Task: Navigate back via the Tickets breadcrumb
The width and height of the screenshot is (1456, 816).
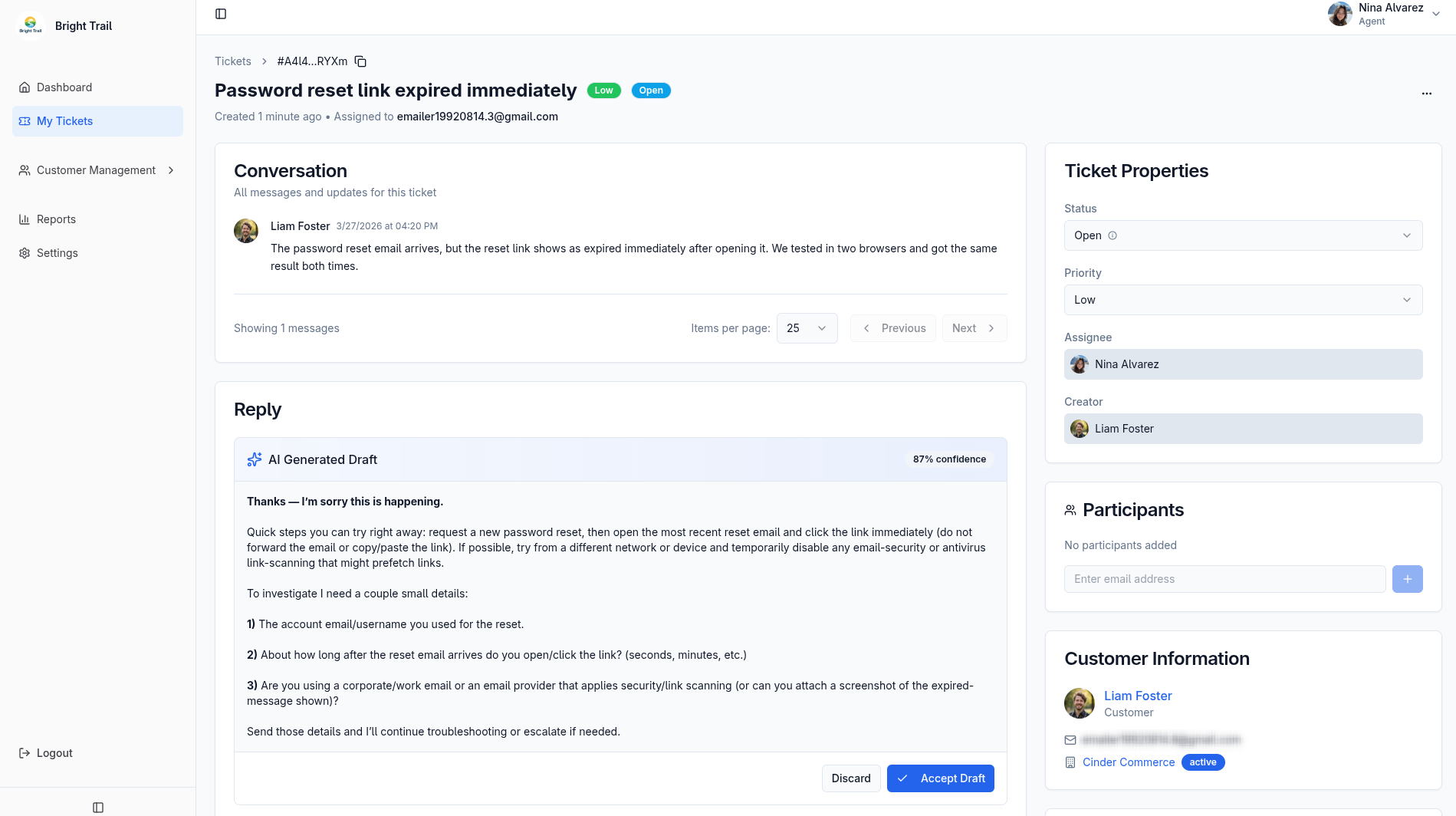Action: click(x=232, y=61)
